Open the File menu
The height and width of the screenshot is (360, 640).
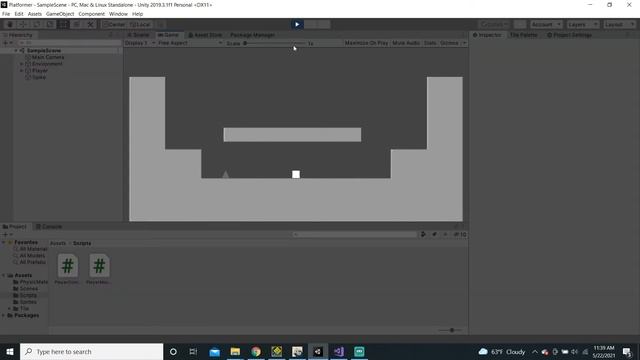(6, 14)
